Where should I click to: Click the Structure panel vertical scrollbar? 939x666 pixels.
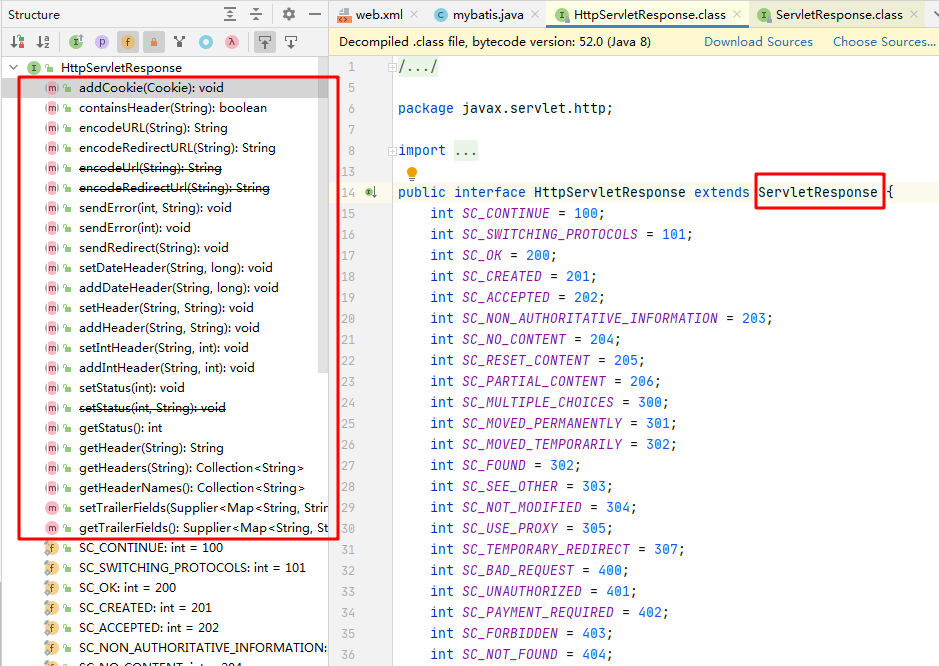click(x=323, y=216)
